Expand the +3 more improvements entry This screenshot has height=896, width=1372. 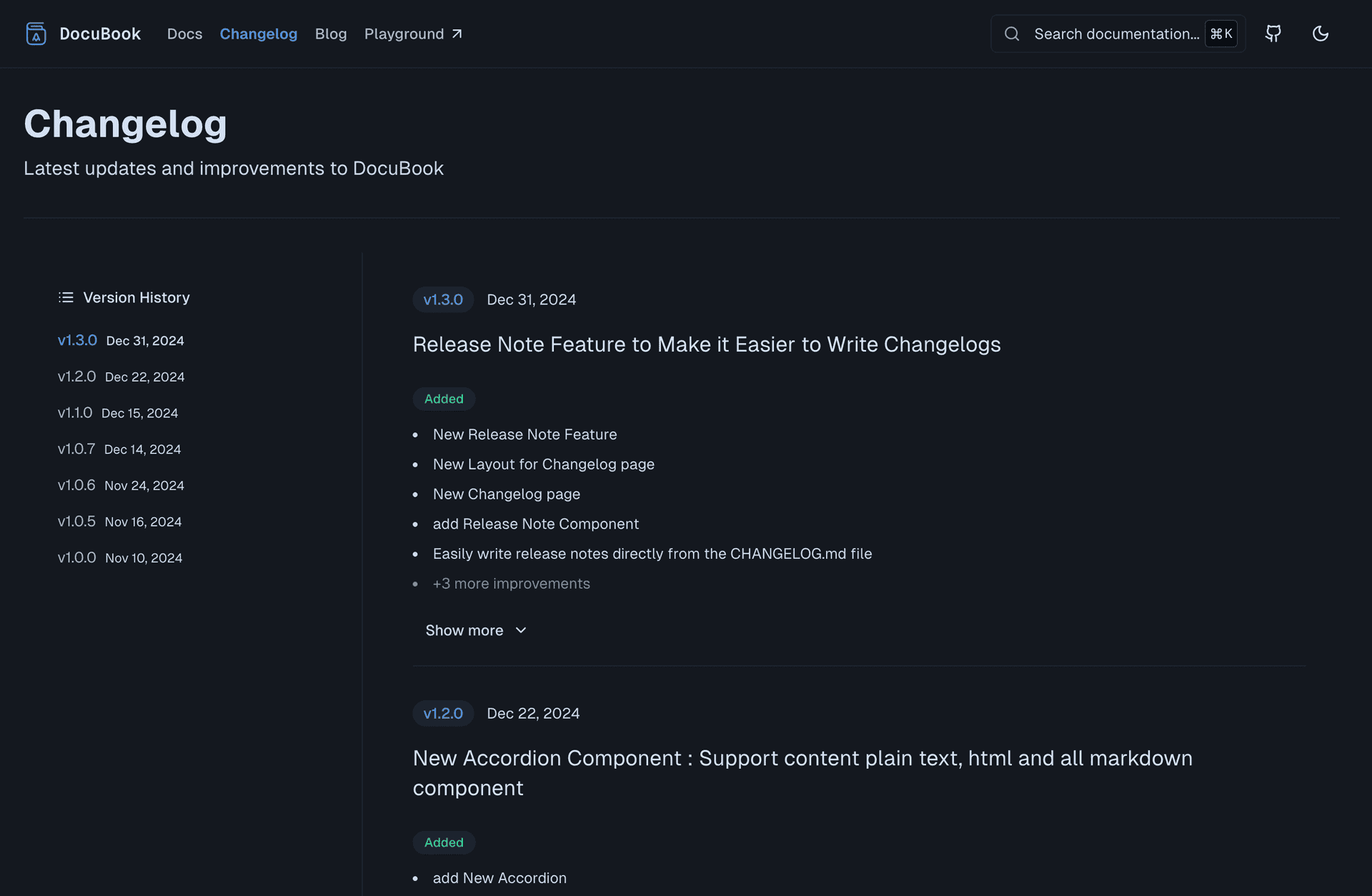511,584
